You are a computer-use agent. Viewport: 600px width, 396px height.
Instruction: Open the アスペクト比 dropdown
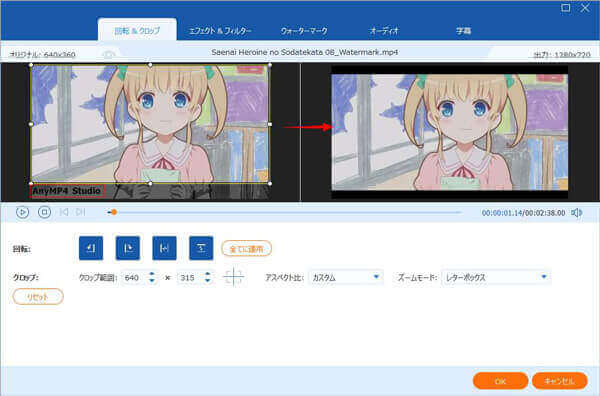346,277
